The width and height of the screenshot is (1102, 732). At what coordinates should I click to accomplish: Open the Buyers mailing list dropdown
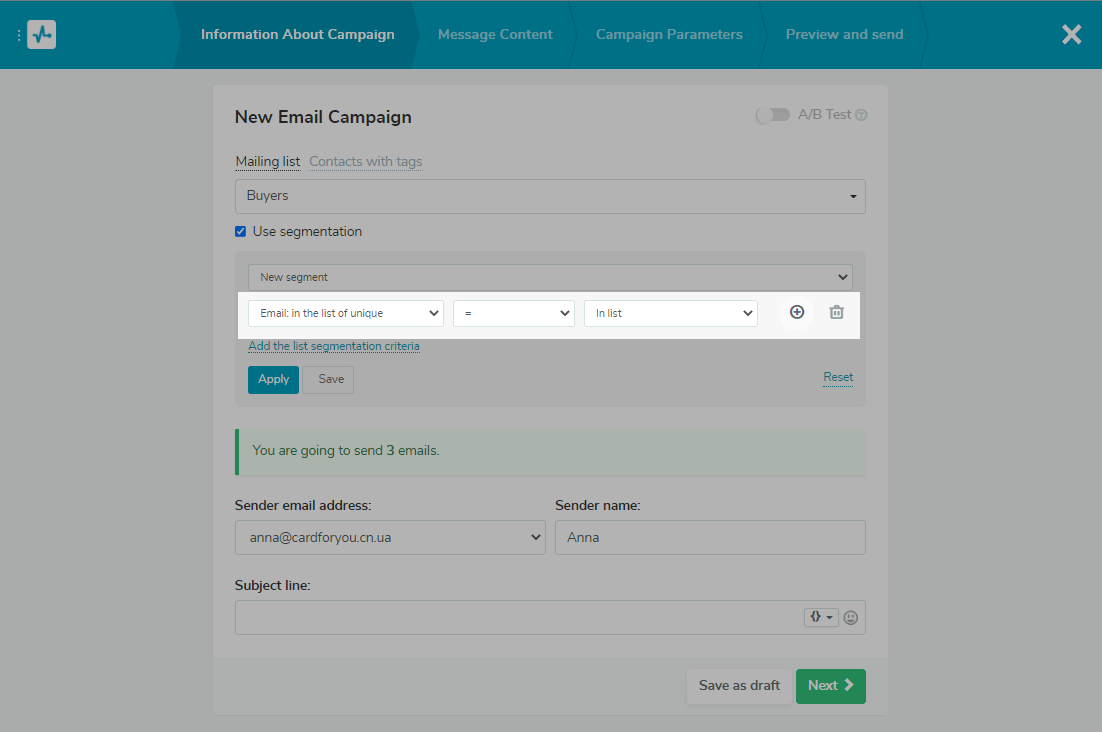pos(550,196)
